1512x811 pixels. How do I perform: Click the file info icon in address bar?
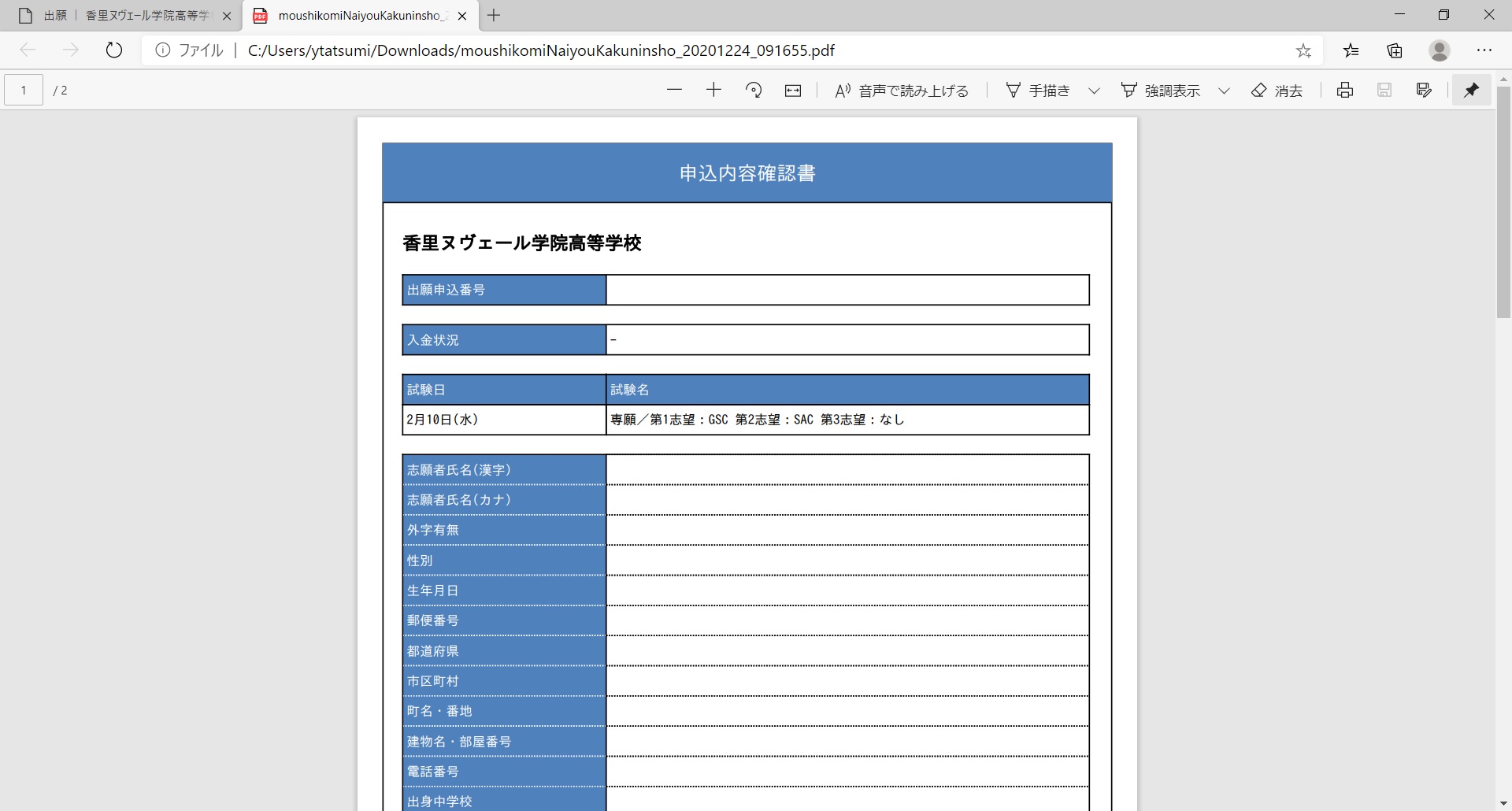point(163,50)
